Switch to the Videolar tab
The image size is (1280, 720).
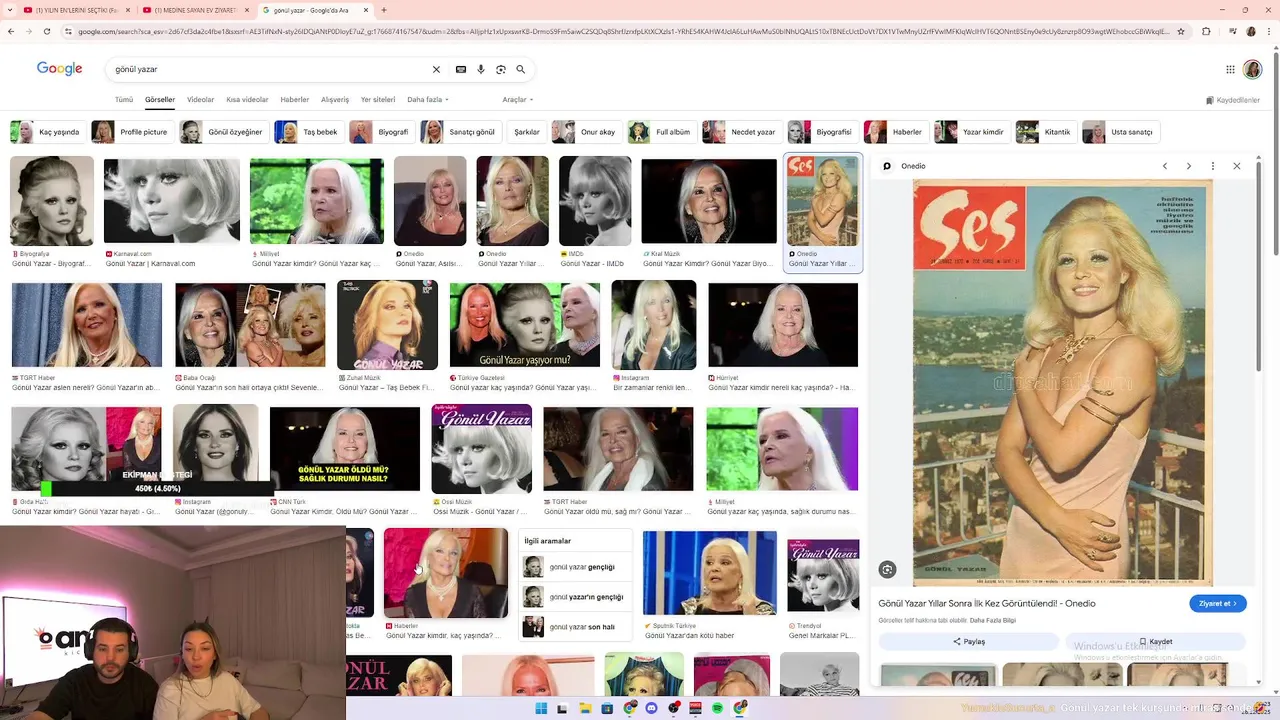(200, 100)
